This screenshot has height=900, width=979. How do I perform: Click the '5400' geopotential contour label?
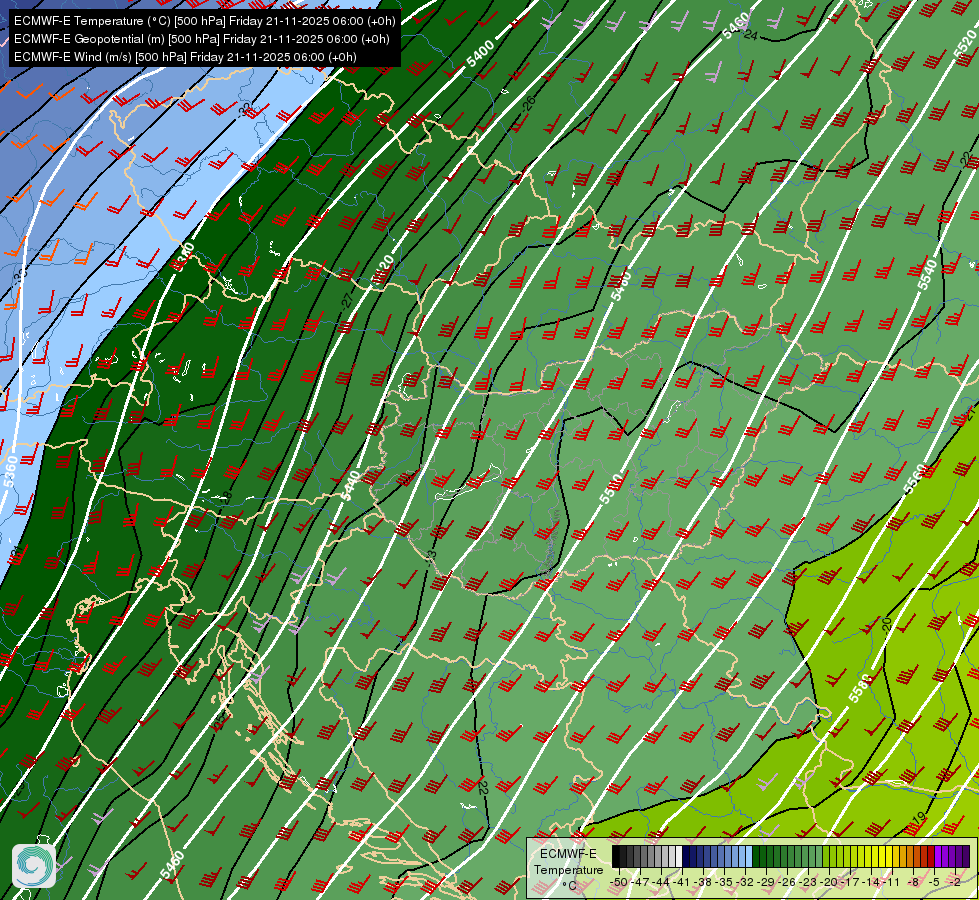(480, 53)
